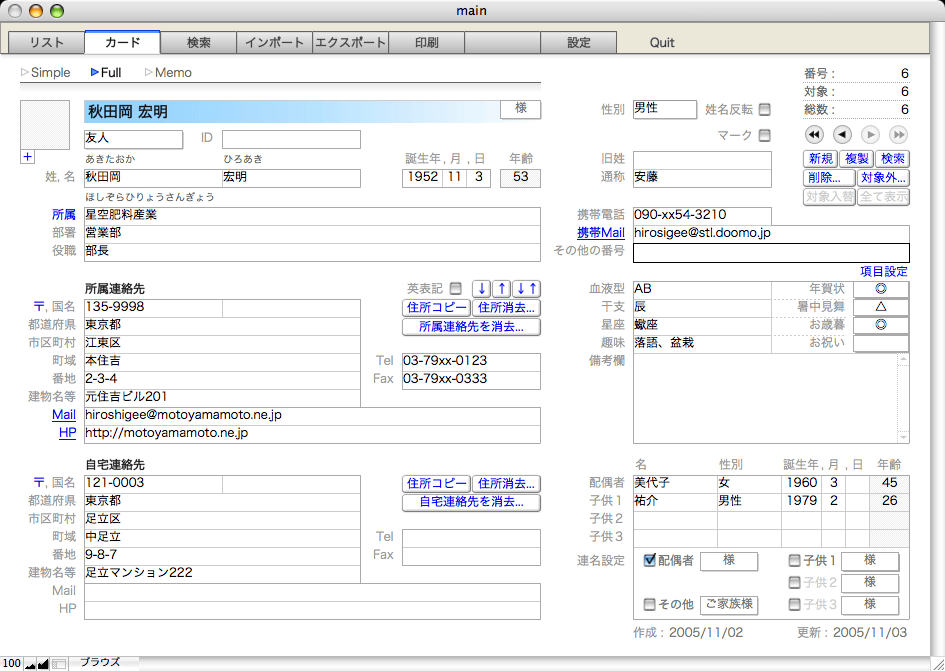This screenshot has height=671, width=945.
Task: Check the その他 joint-name checkbox
Action: pyautogui.click(x=650, y=604)
